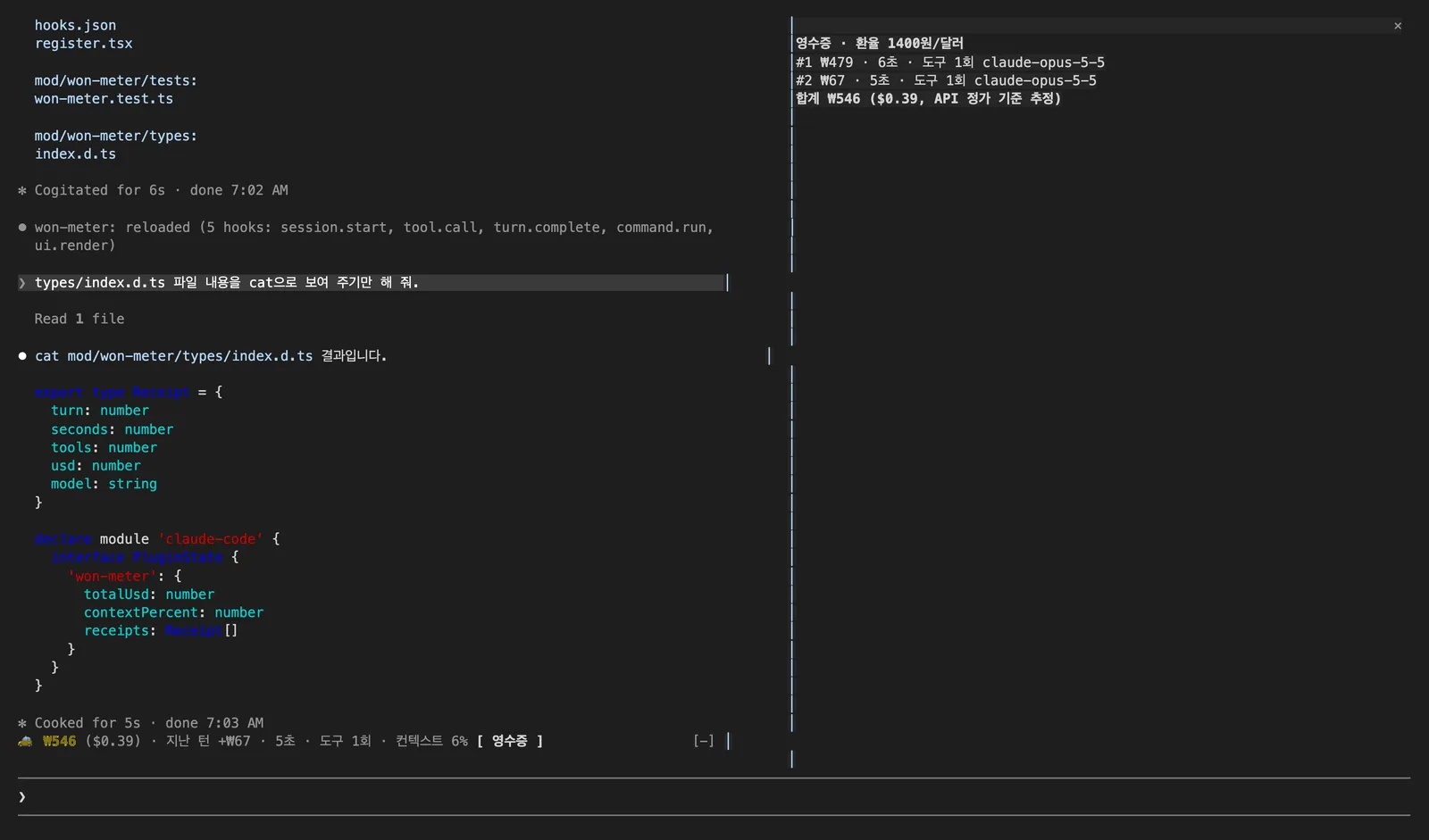The width and height of the screenshot is (1429, 840).
Task: Click the 지난 턴 +₩67 status entry
Action: (208, 741)
